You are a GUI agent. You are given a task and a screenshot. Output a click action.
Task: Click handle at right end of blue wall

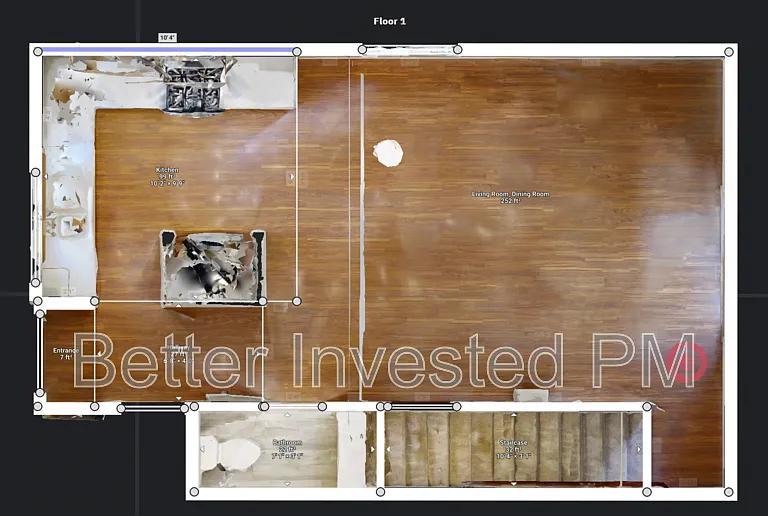[297, 51]
